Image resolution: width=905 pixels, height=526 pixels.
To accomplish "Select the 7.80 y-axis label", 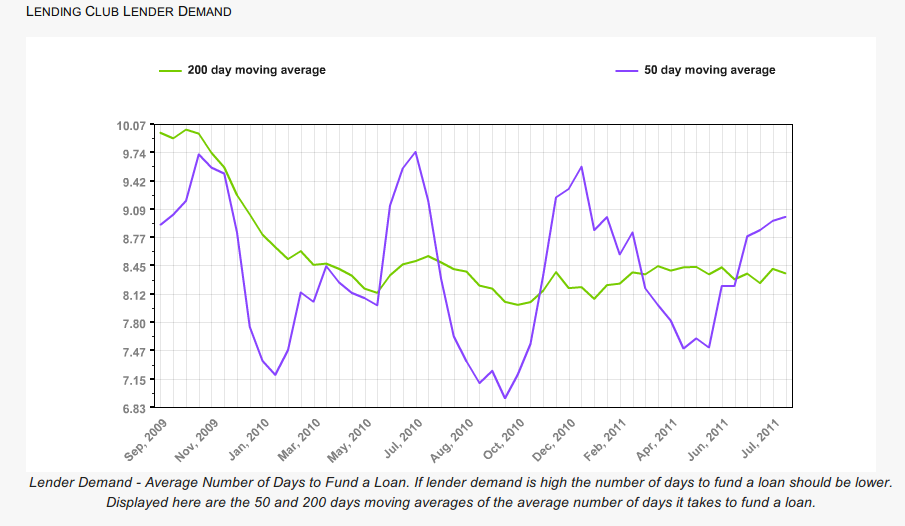I will tap(134, 323).
